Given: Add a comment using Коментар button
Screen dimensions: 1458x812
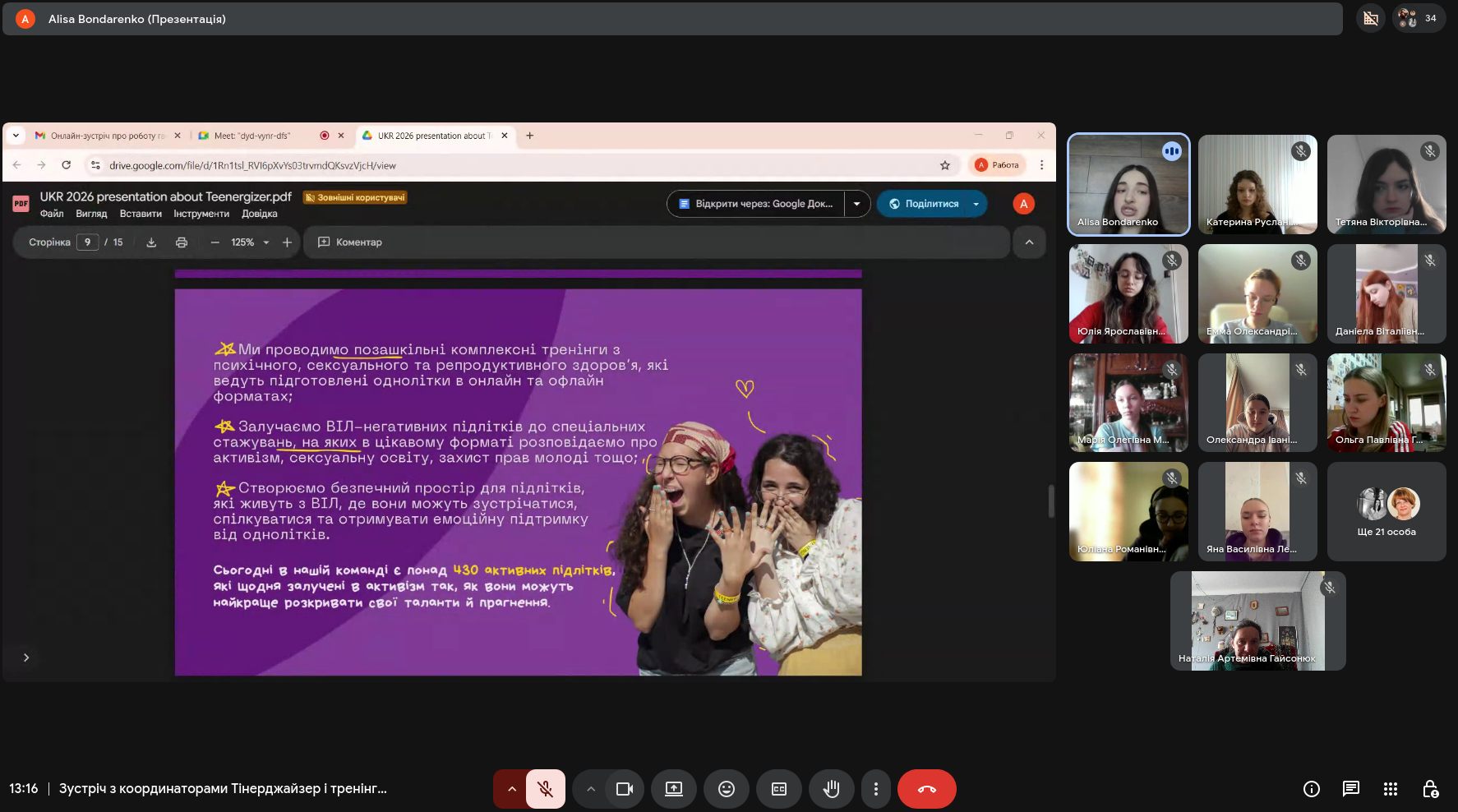Looking at the screenshot, I should [x=350, y=242].
